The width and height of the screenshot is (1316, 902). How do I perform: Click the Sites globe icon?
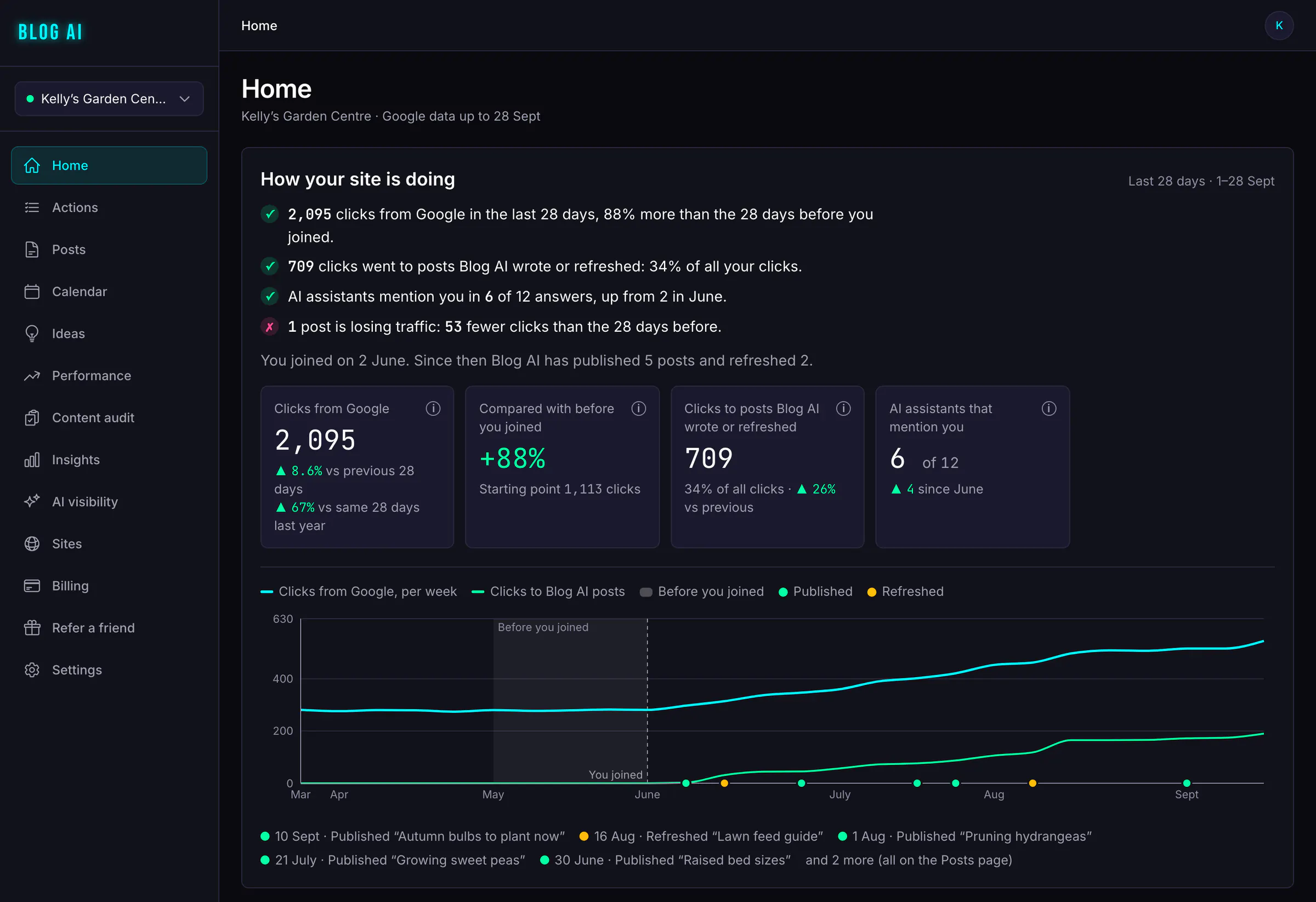click(32, 543)
